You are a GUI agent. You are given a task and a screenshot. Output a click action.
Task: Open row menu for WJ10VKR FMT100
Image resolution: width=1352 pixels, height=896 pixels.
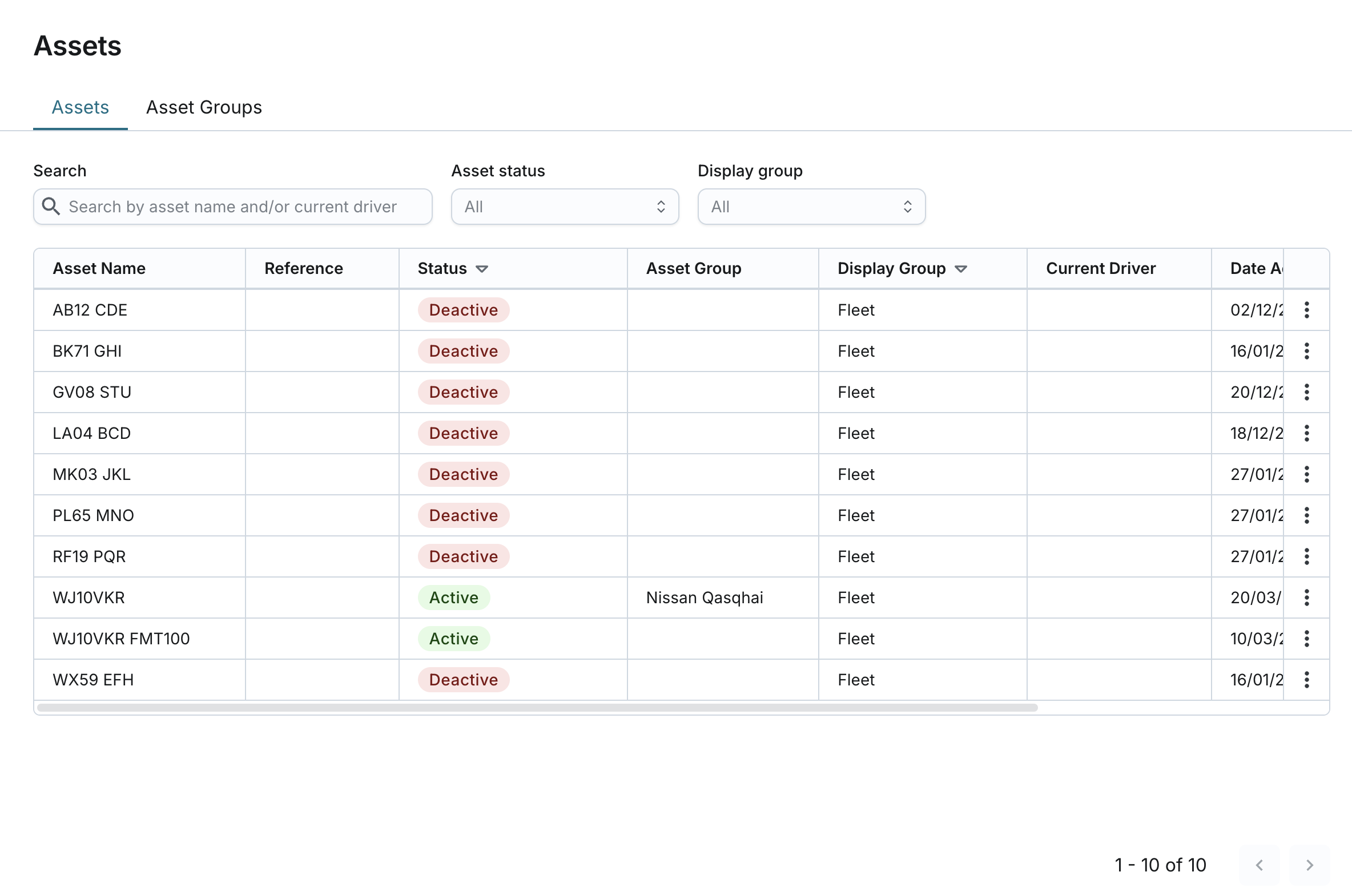(1306, 638)
